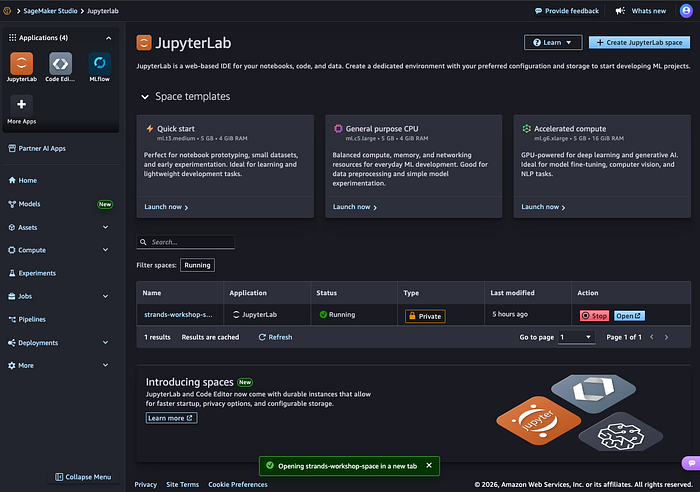The image size is (700, 492).
Task: Click the lock icon in Private badge
Action: click(x=412, y=316)
